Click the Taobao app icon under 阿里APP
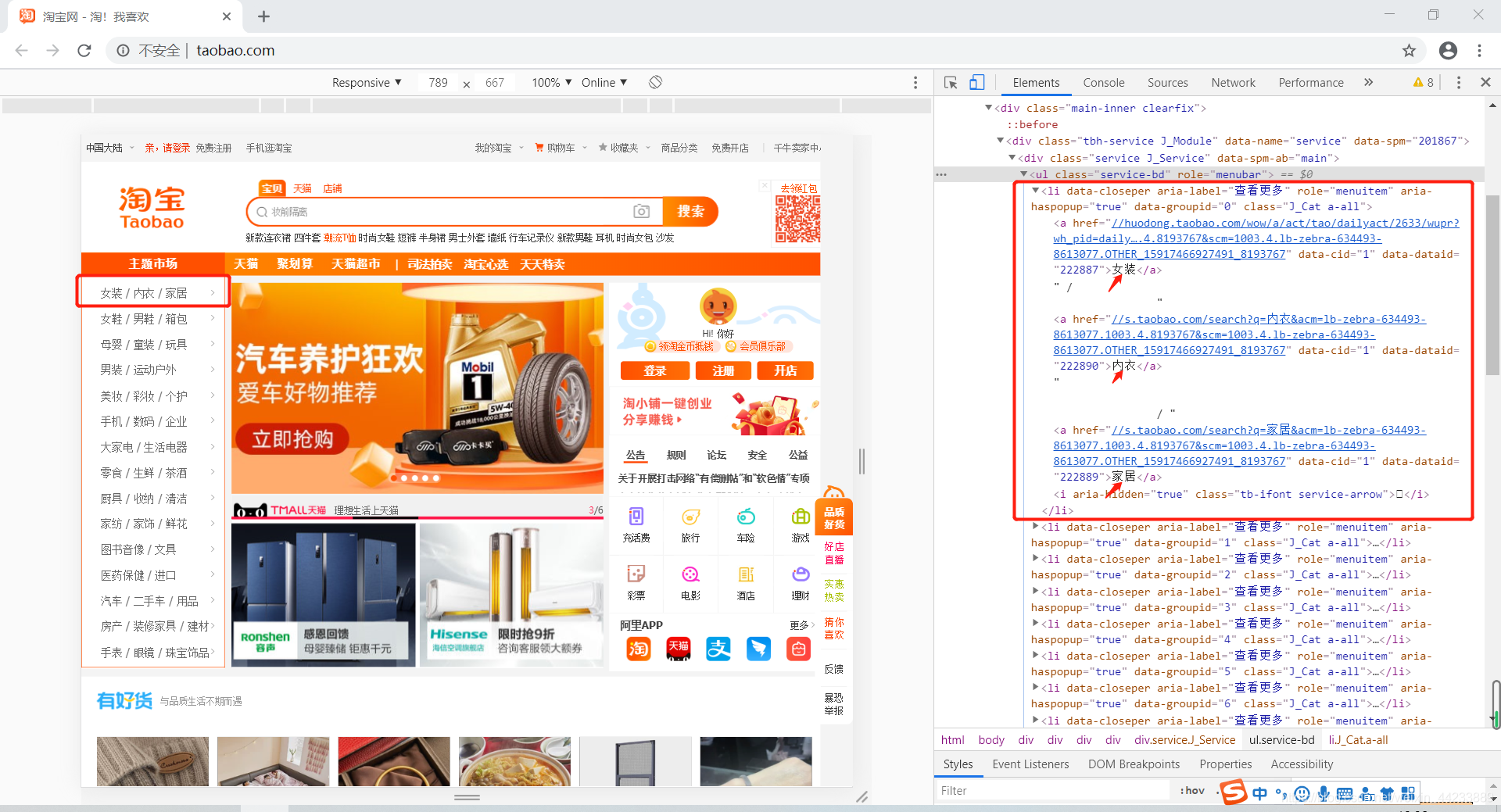Viewport: 1501px width, 812px height. coord(639,649)
